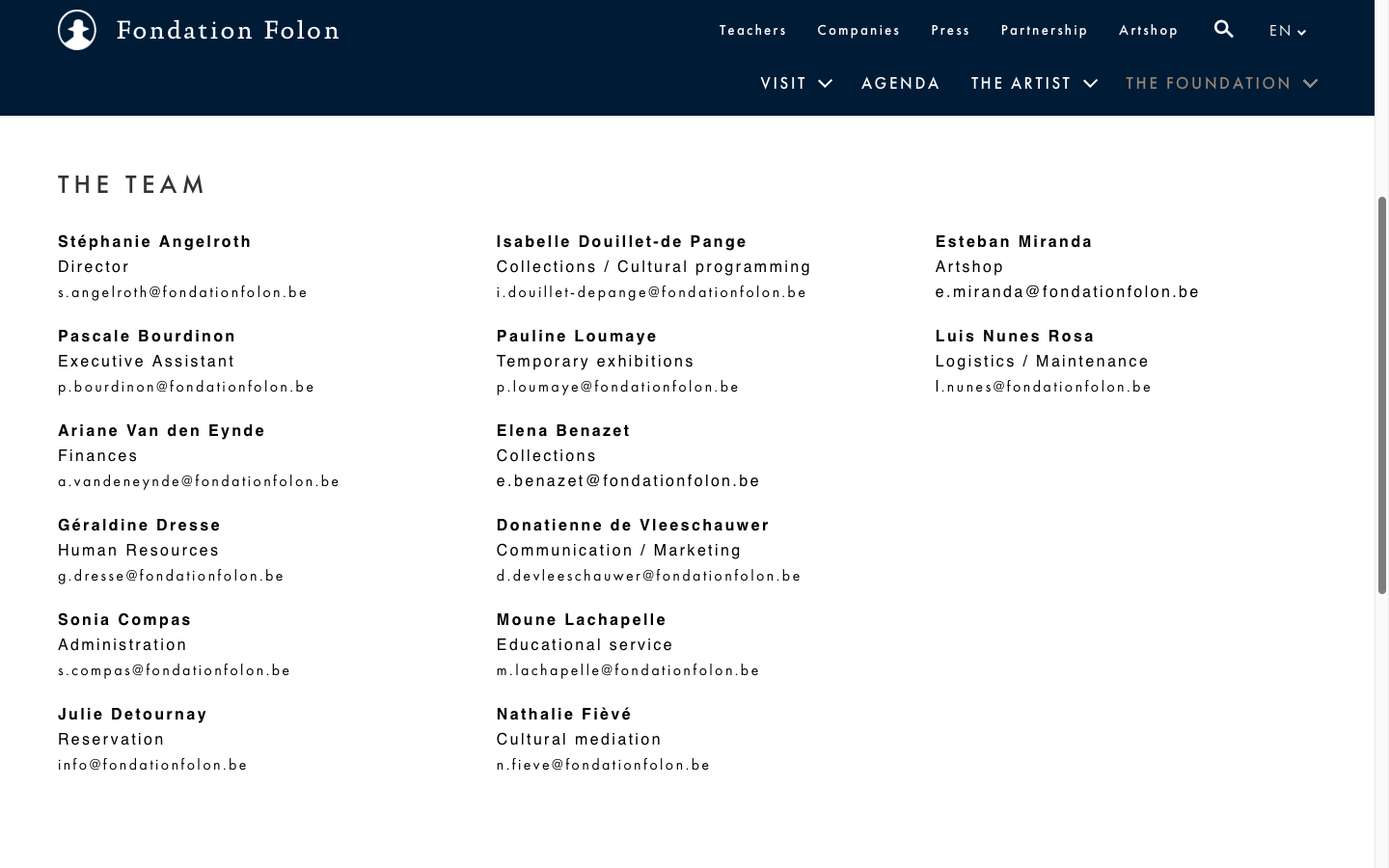Expand the Visit menu chevron
The height and width of the screenshot is (868, 1389).
tap(825, 84)
